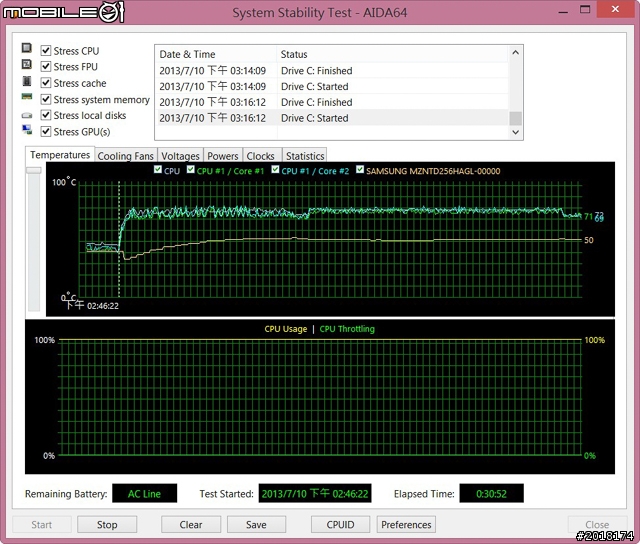Show the Statistics tab
This screenshot has width=640, height=544.
[x=305, y=156]
